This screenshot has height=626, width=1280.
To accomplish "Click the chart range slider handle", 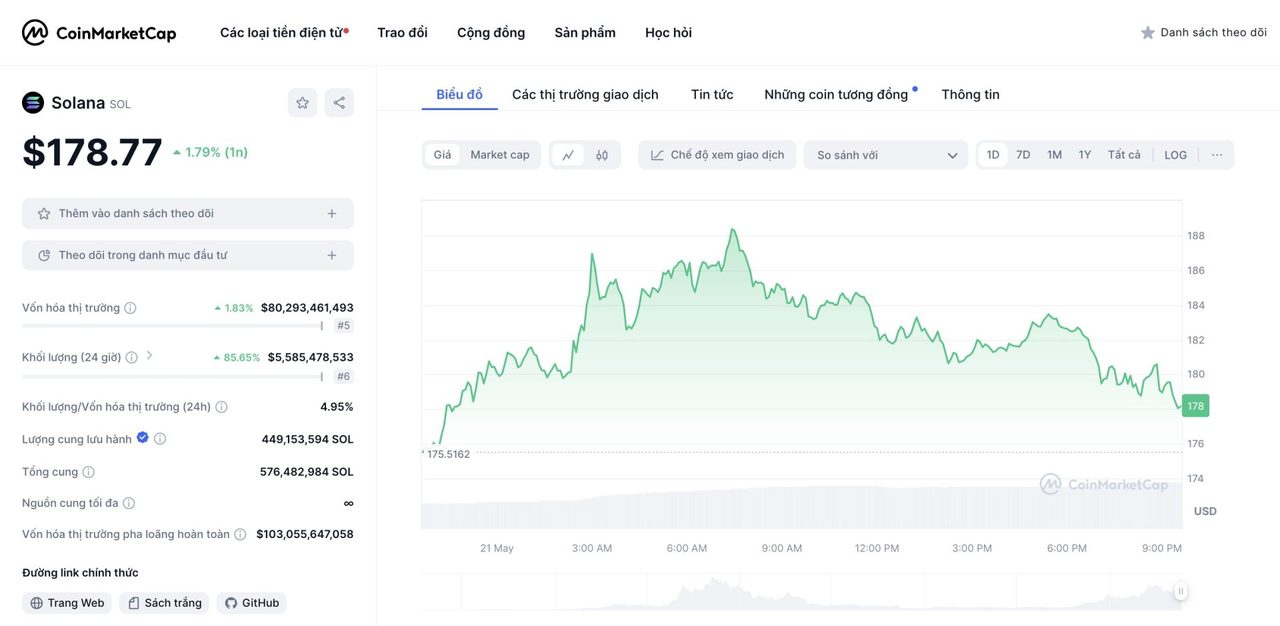I will click(1180, 592).
